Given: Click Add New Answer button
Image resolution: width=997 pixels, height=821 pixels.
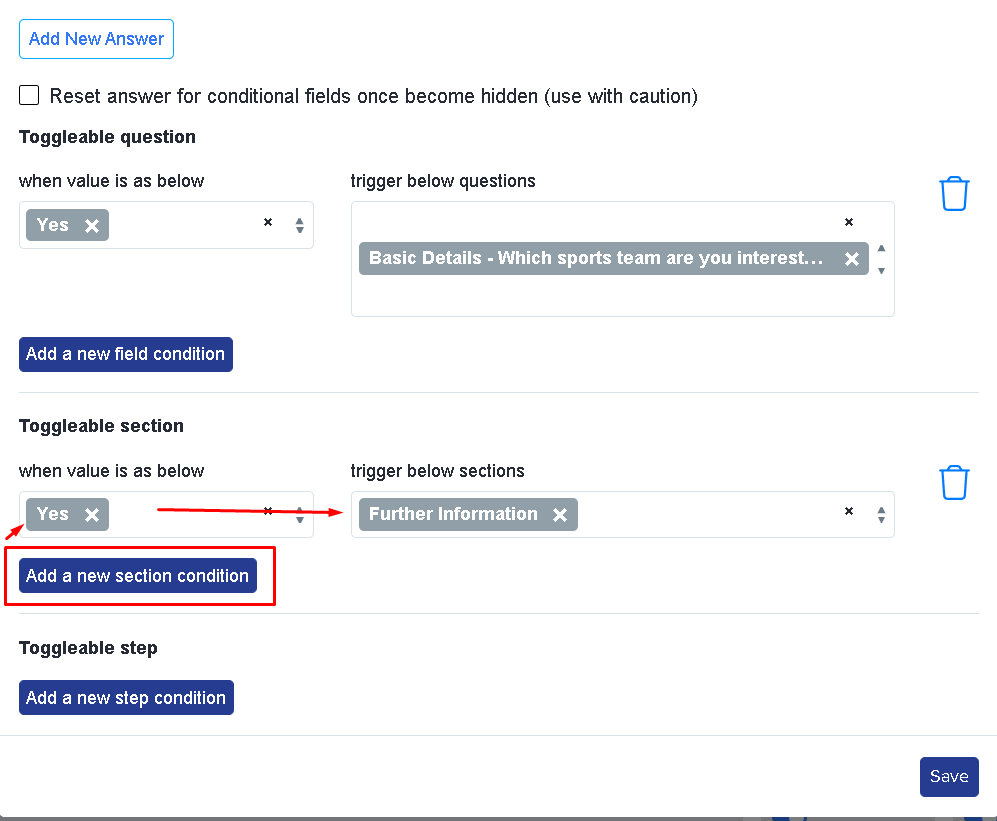Looking at the screenshot, I should coord(97,39).
